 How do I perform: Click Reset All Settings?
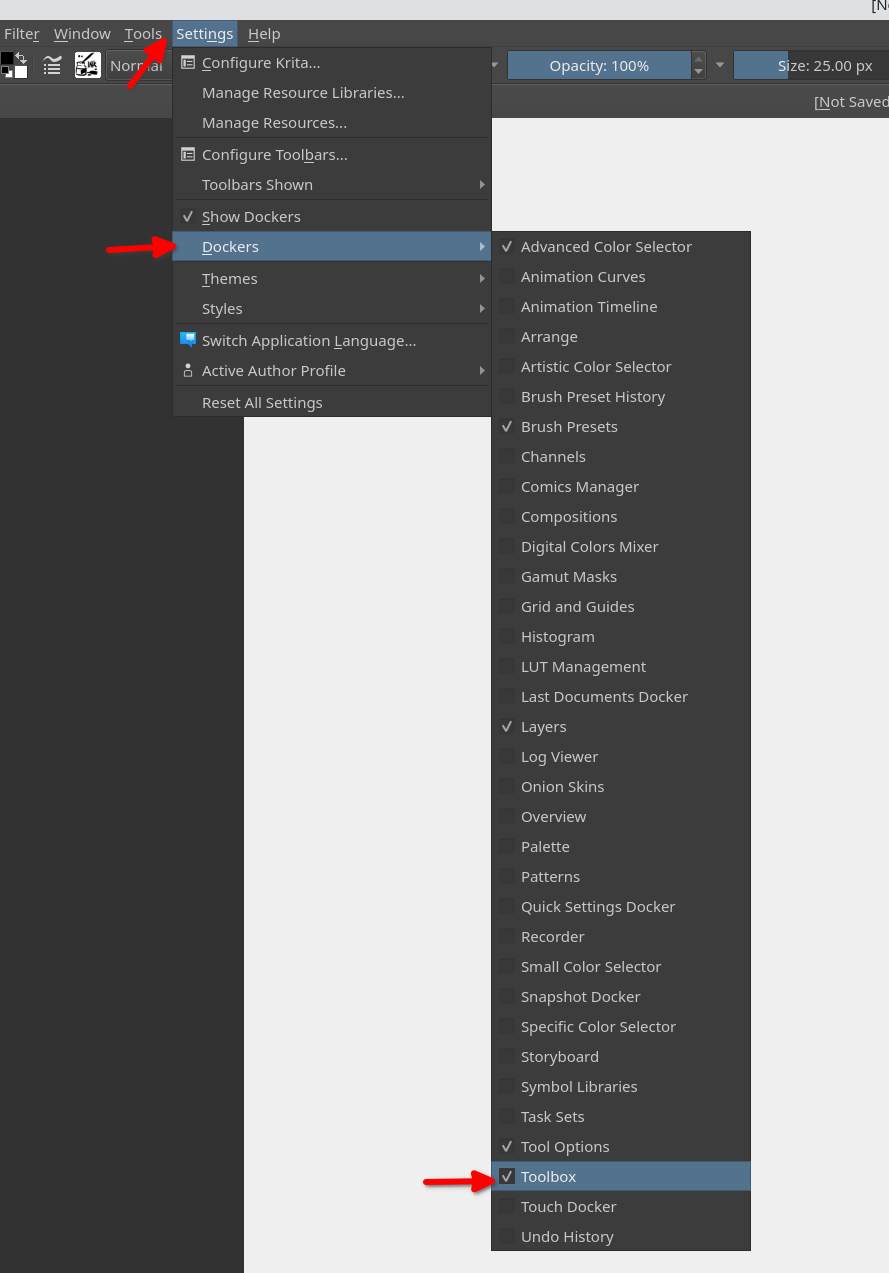(x=262, y=402)
